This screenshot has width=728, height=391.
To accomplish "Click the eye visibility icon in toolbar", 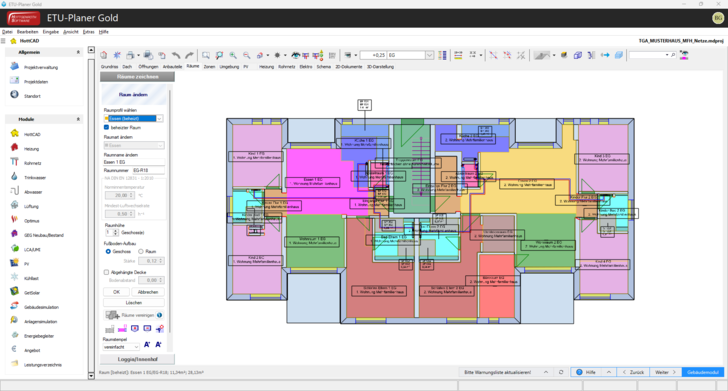I will pos(295,55).
